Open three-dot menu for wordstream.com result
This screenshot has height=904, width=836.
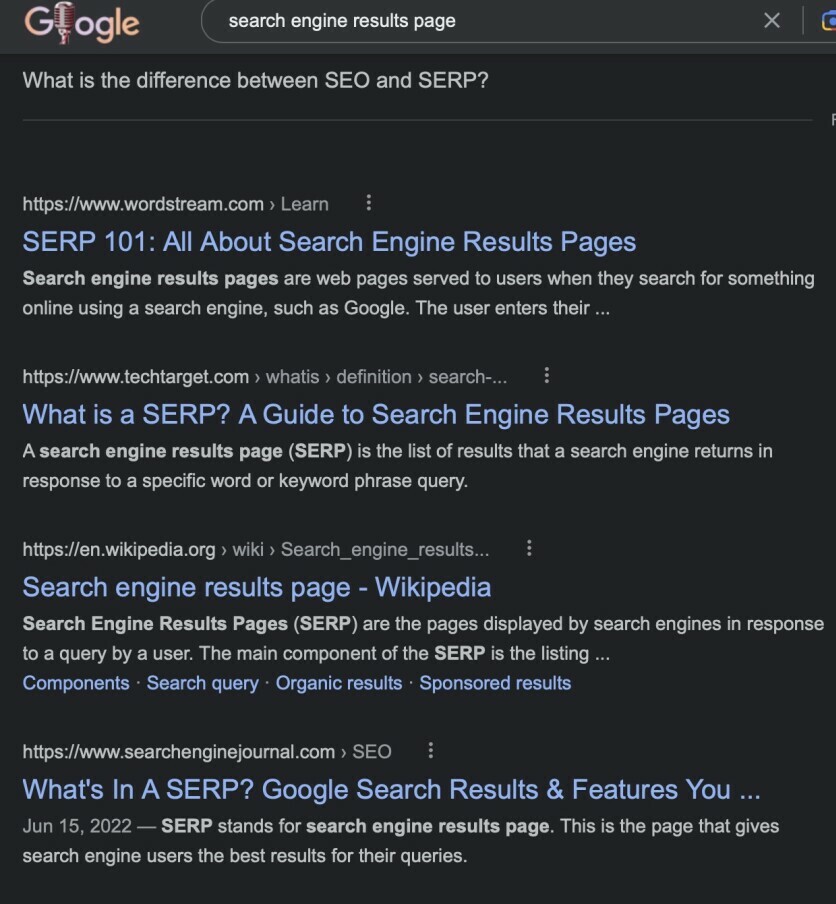click(x=368, y=203)
